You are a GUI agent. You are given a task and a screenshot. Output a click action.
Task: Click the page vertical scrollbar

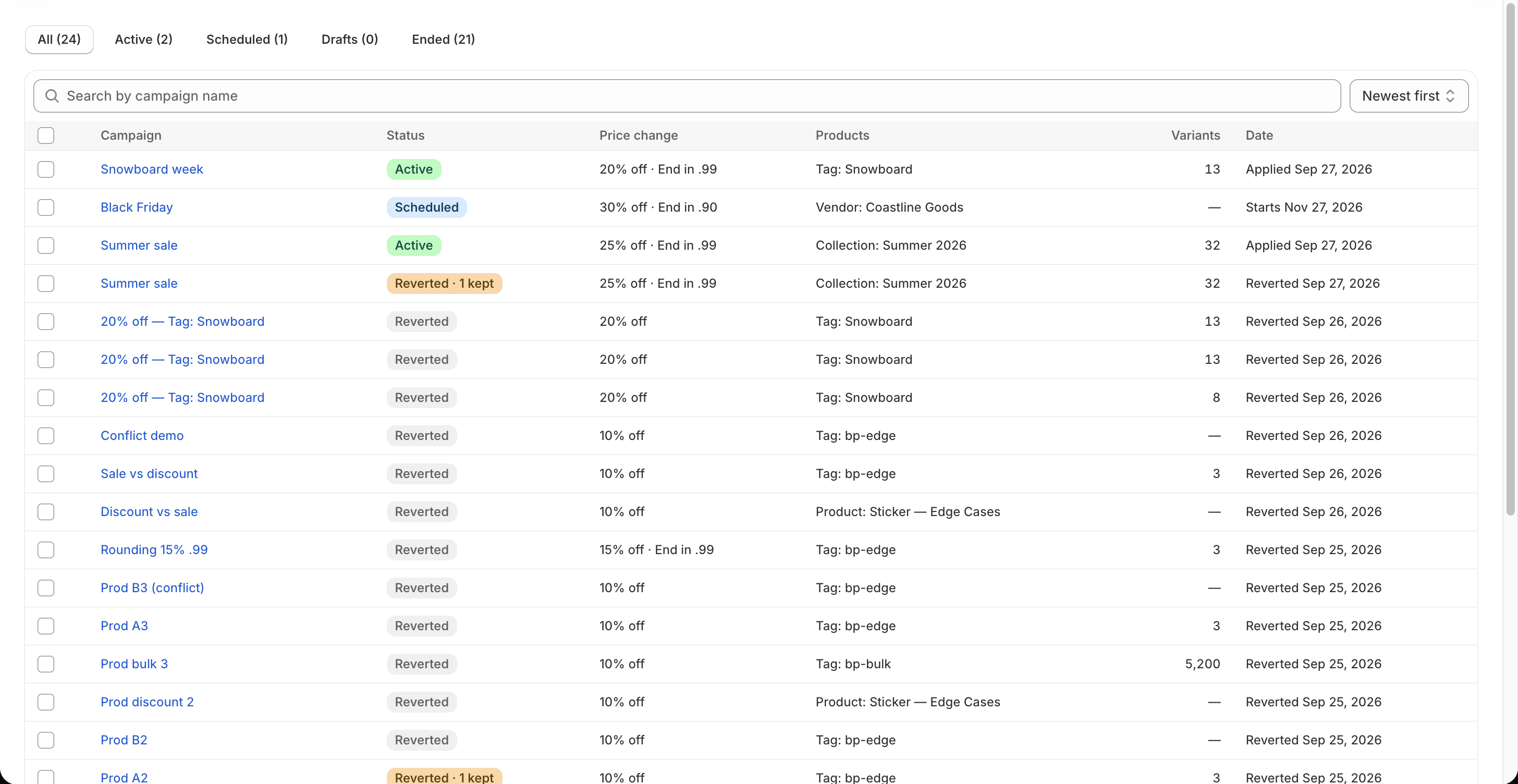1510,260
